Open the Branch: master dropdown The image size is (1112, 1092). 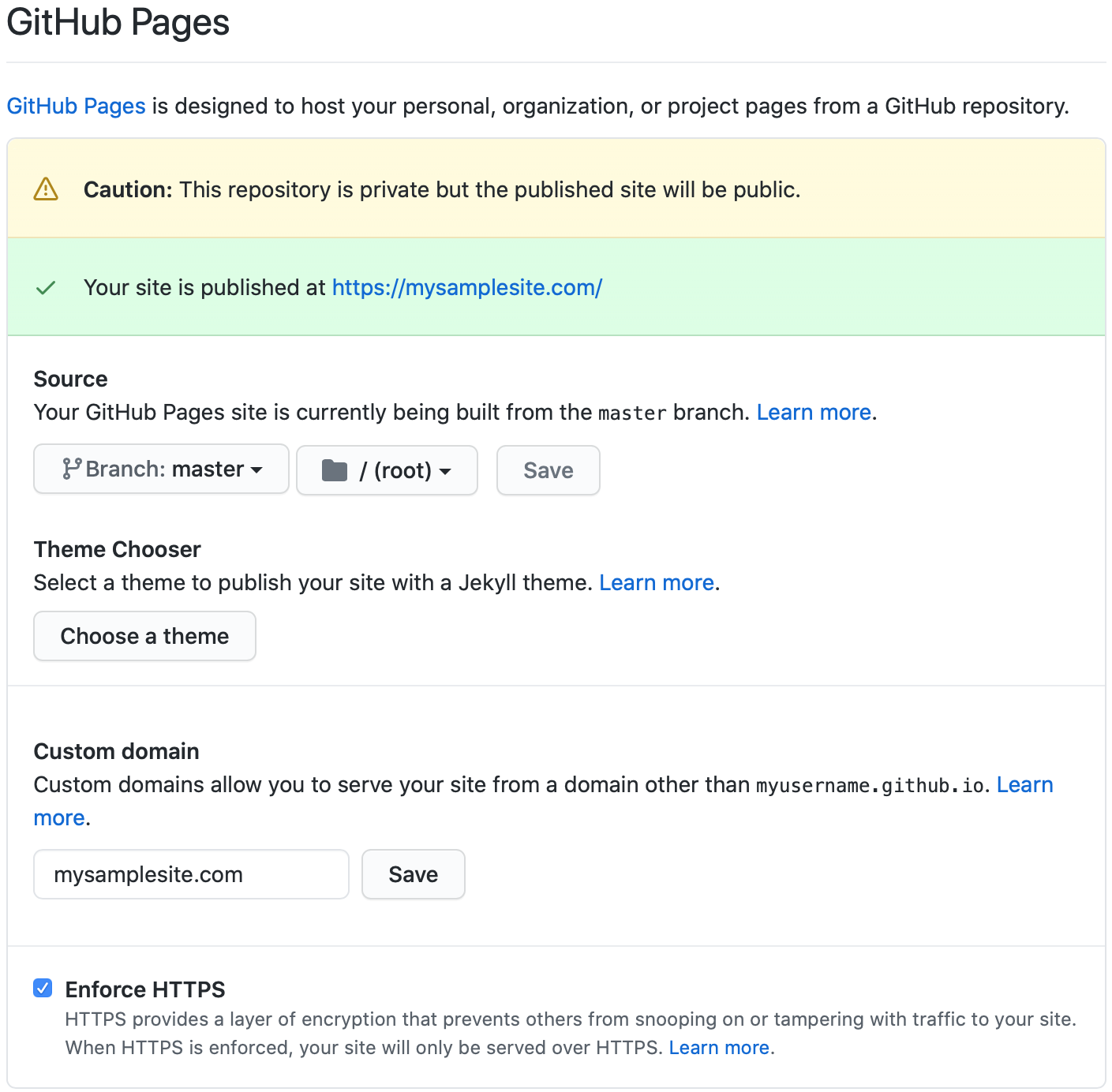pos(162,469)
